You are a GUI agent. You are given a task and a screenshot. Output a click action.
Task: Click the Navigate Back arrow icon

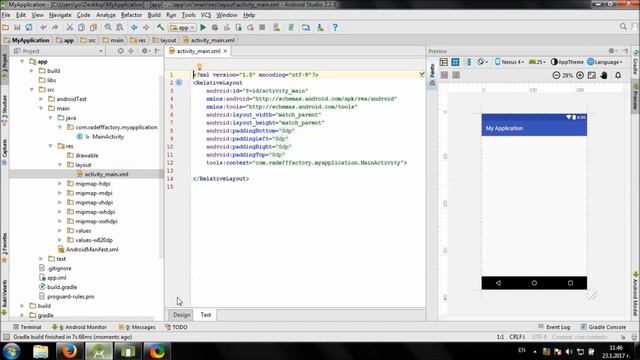tap(134, 27)
